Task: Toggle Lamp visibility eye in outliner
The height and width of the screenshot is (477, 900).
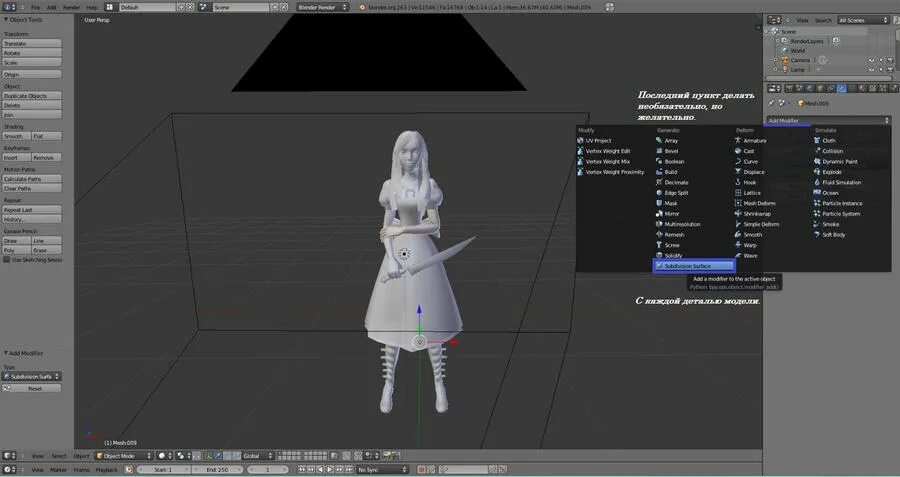Action: (x=871, y=69)
